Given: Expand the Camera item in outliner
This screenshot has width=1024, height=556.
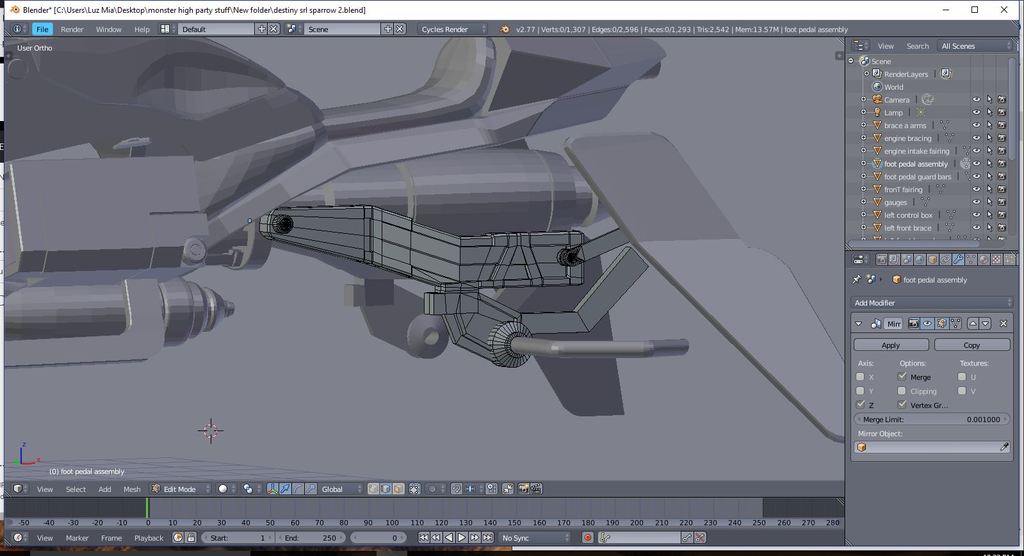Looking at the screenshot, I should pyautogui.click(x=863, y=99).
